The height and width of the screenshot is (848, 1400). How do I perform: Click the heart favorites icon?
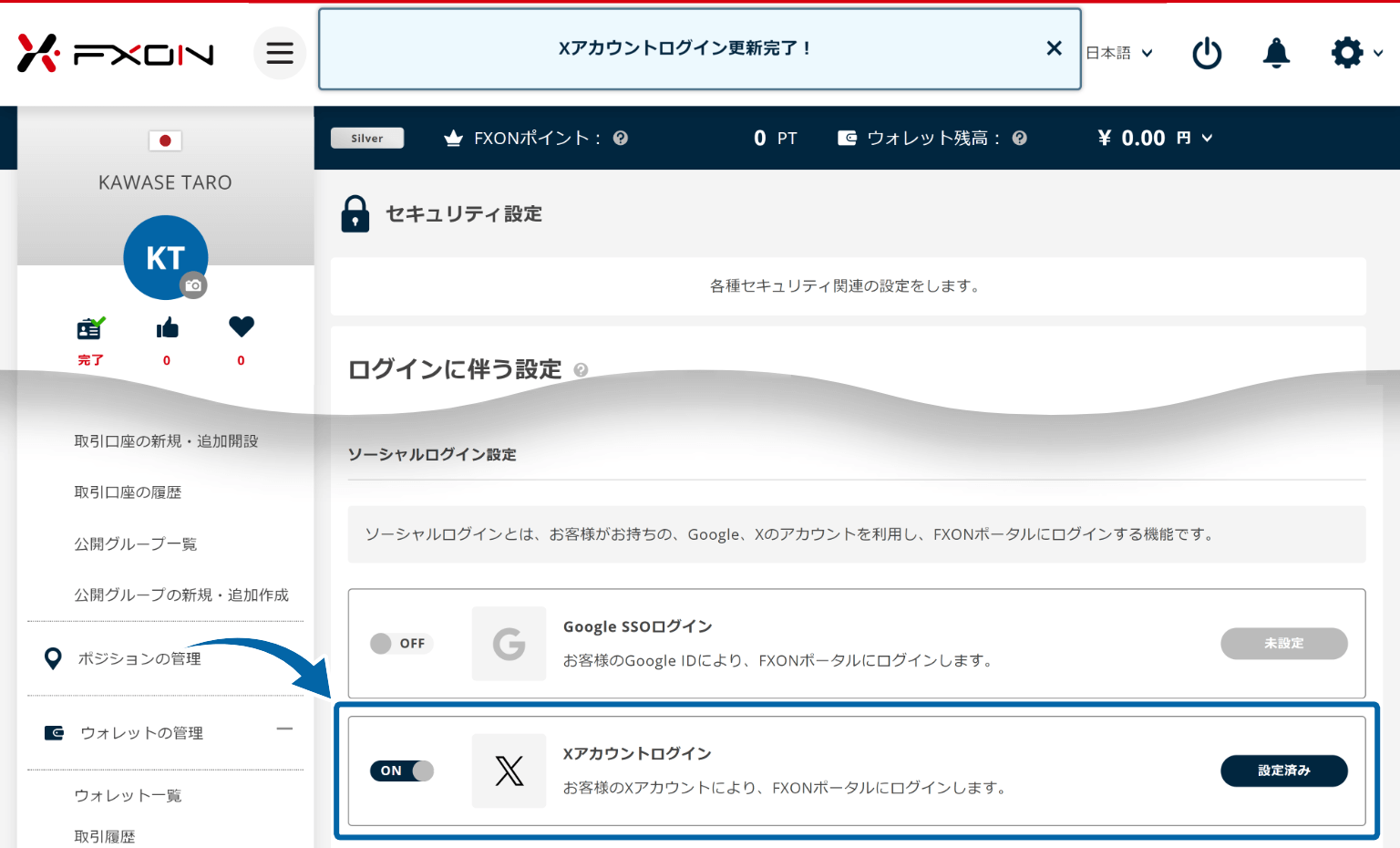tap(242, 326)
